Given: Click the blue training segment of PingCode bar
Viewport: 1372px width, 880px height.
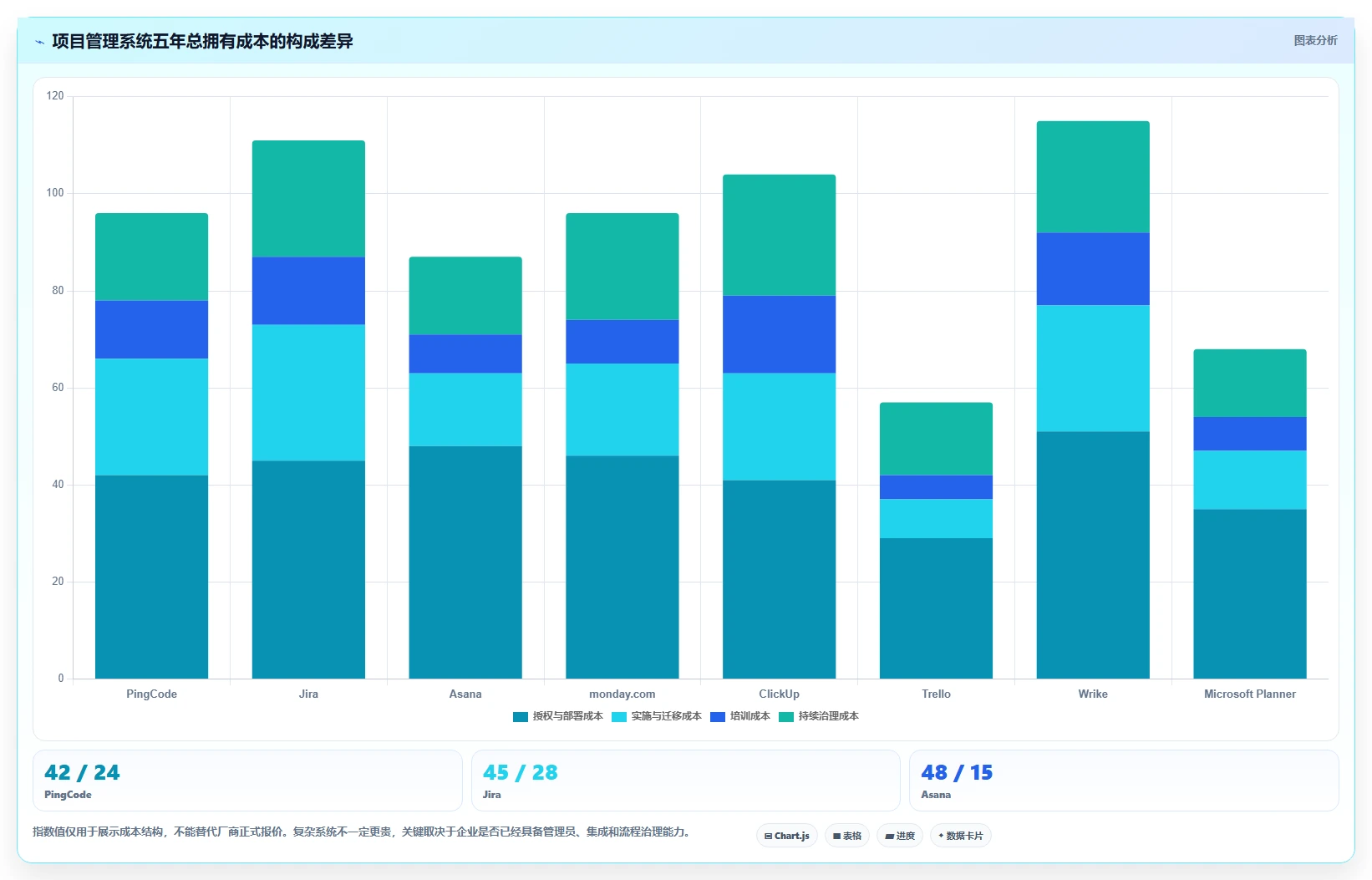Looking at the screenshot, I should [x=151, y=329].
